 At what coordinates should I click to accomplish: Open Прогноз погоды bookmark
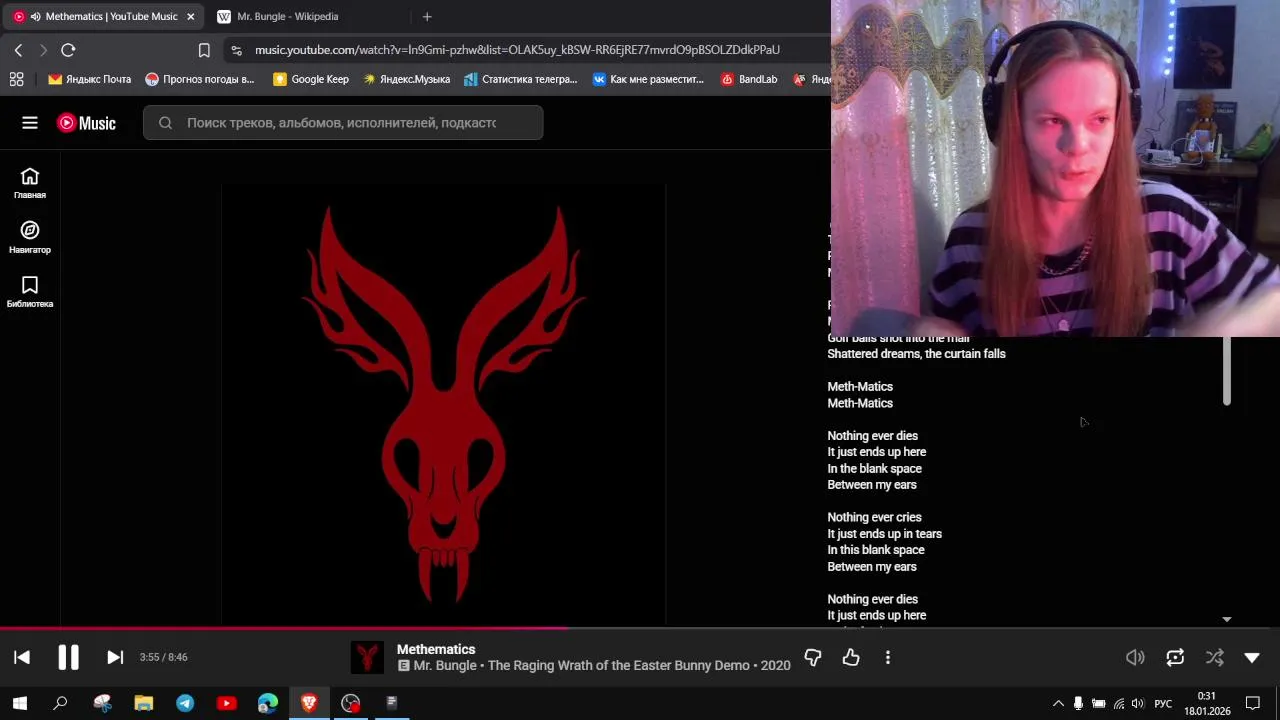click(x=199, y=79)
